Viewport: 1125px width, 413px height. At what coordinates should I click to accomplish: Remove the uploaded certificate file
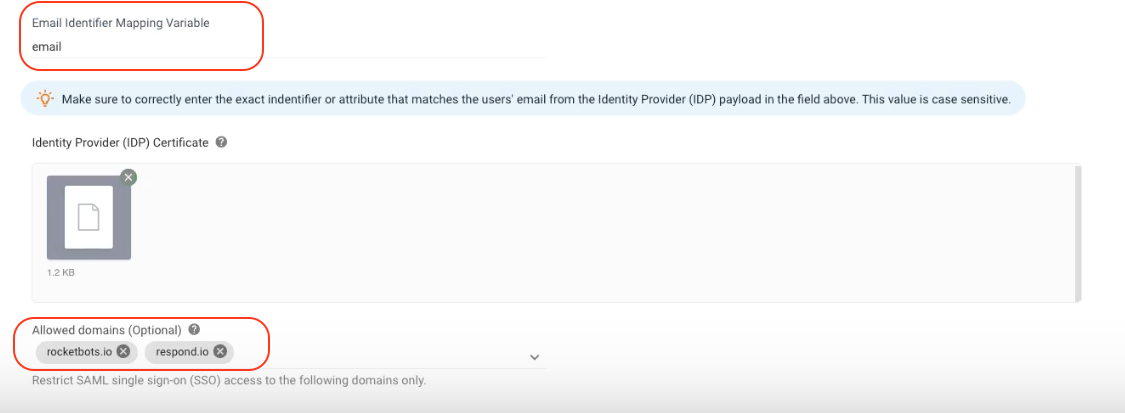click(x=128, y=177)
